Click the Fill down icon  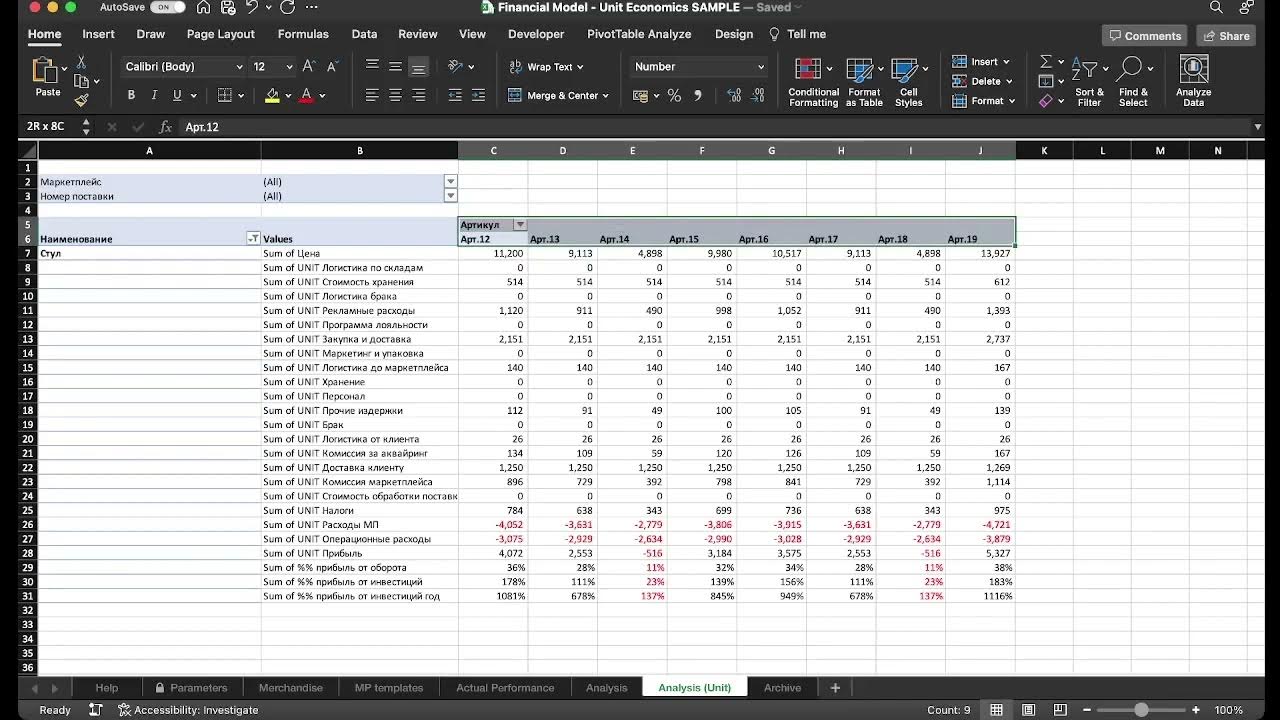point(1045,81)
